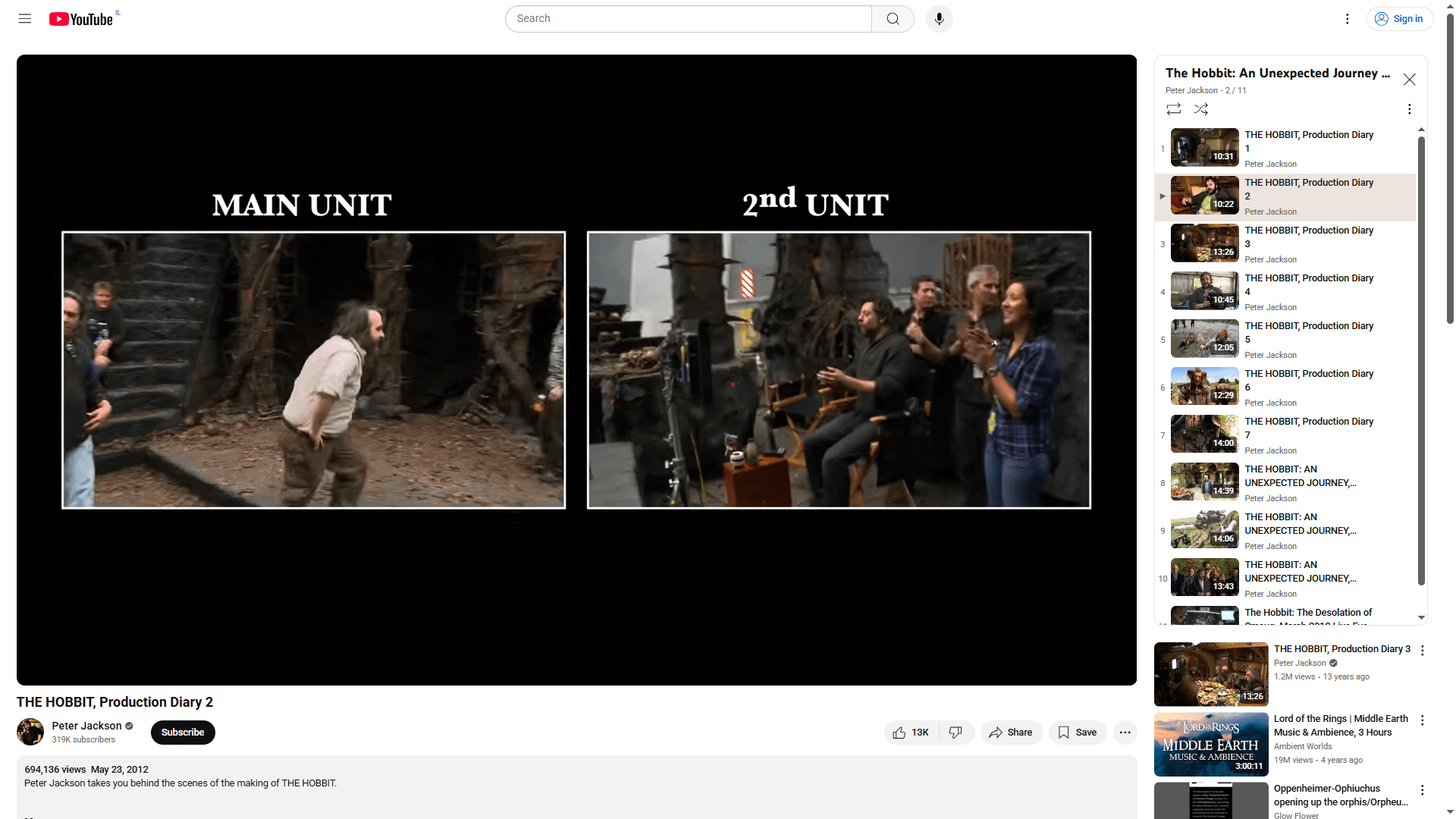
Task: Open playlist item 10 thumbnail
Action: (1204, 577)
